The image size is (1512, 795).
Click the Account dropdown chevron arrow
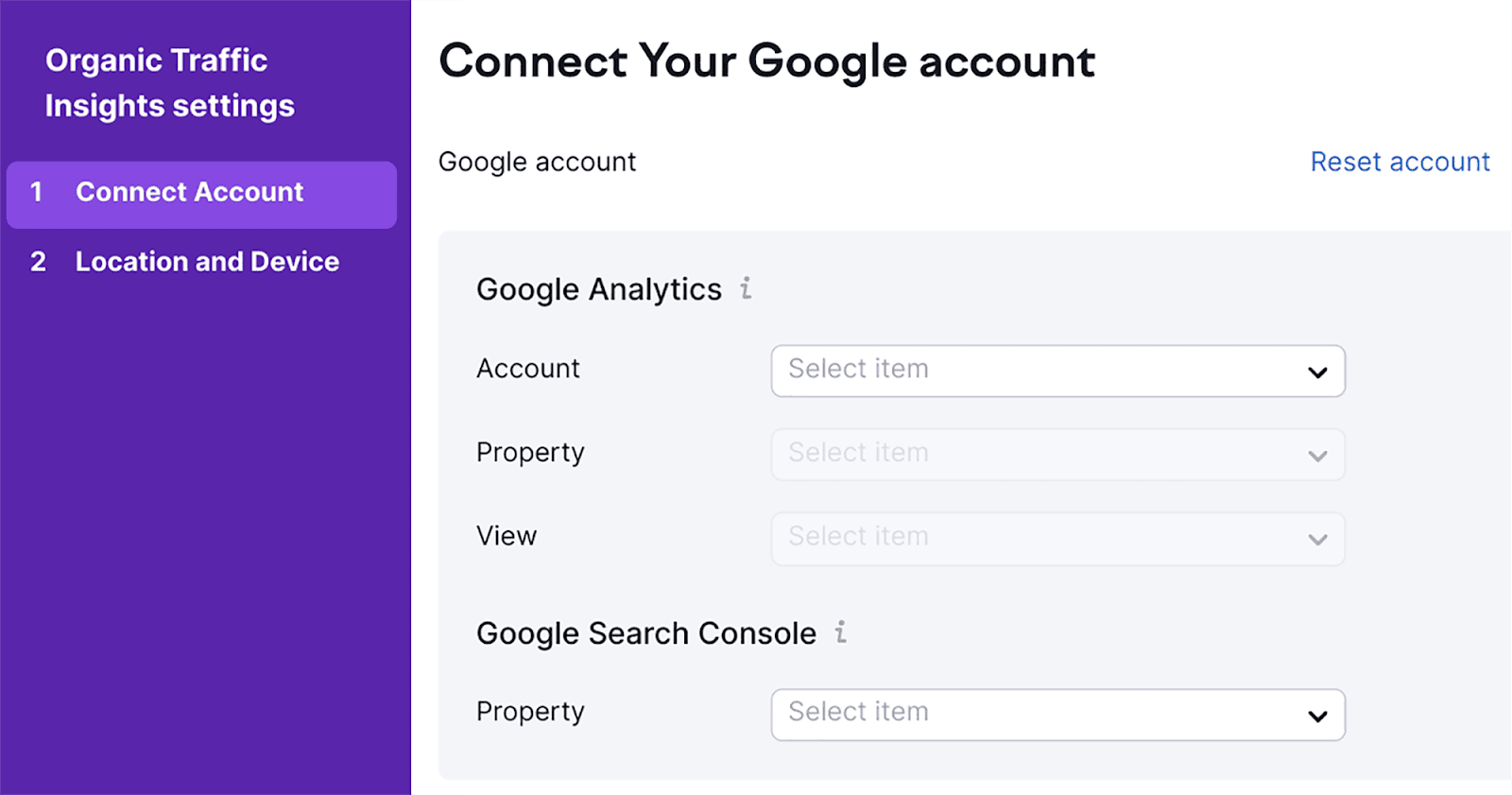[1317, 372]
